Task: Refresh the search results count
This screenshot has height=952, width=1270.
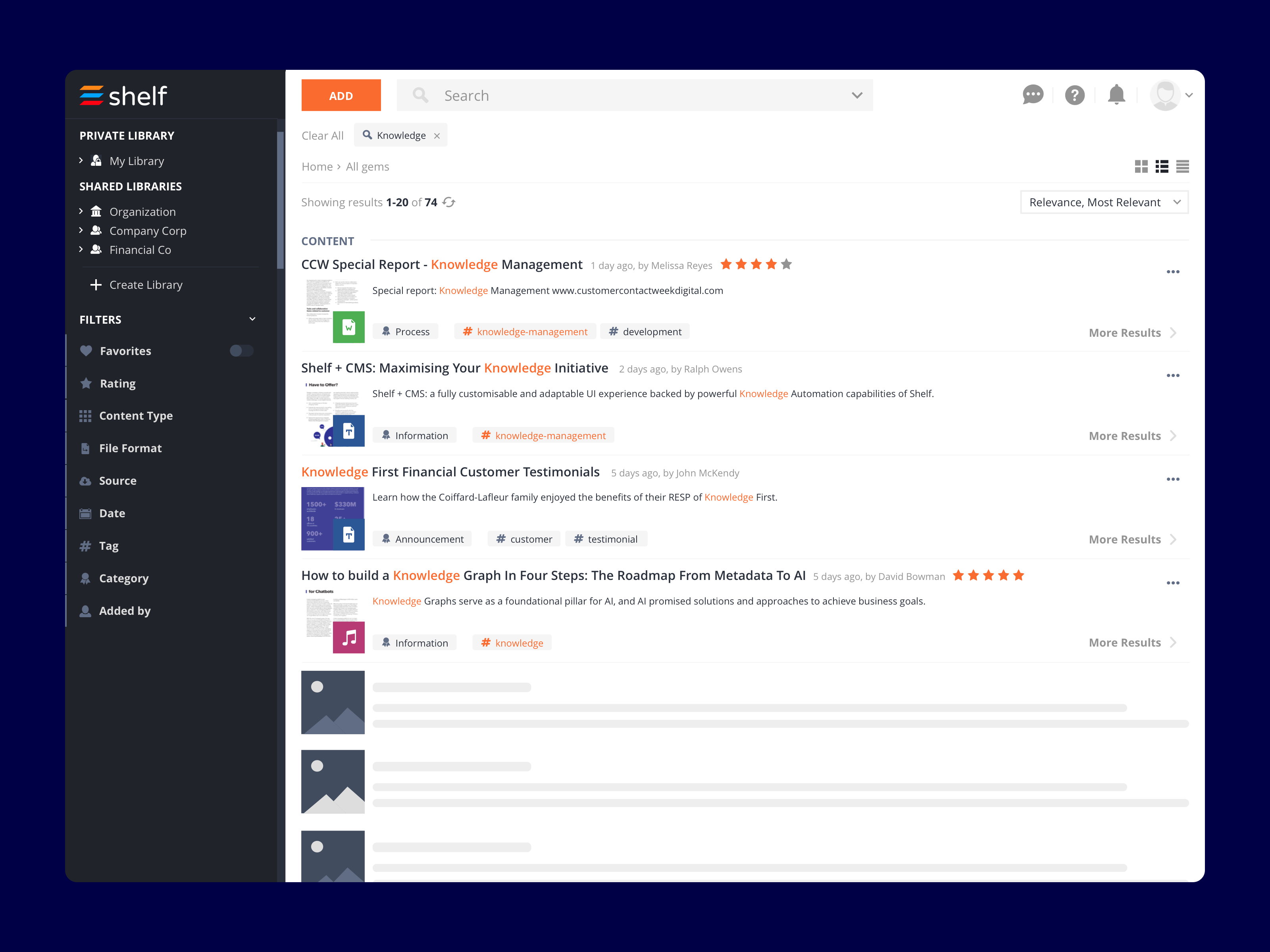Action: pyautogui.click(x=449, y=202)
